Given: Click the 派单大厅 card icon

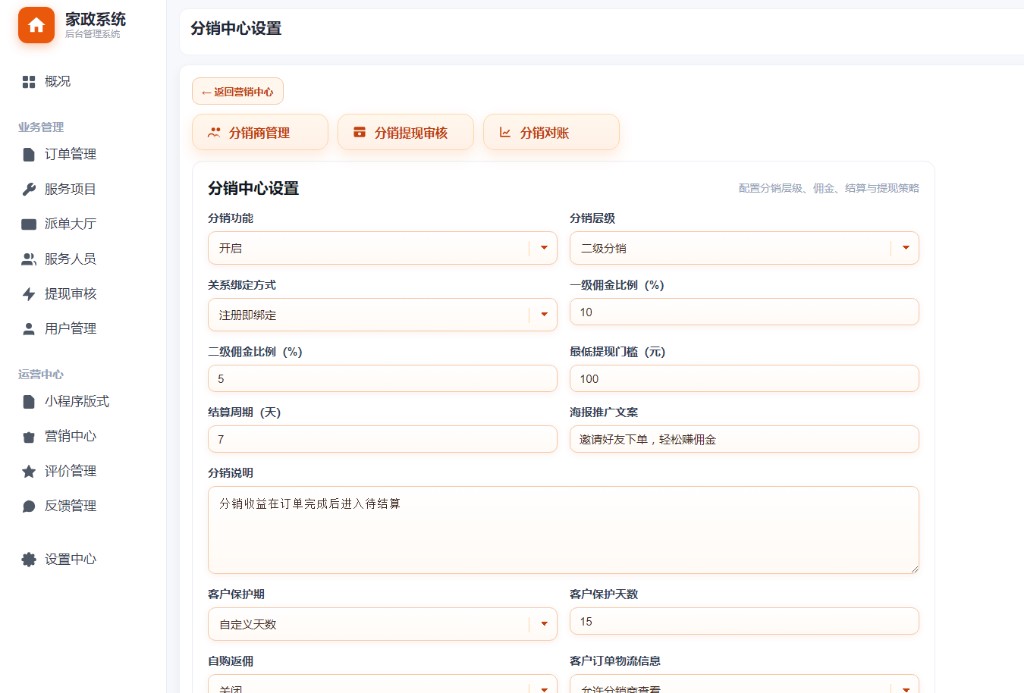Looking at the screenshot, I should (x=29, y=224).
